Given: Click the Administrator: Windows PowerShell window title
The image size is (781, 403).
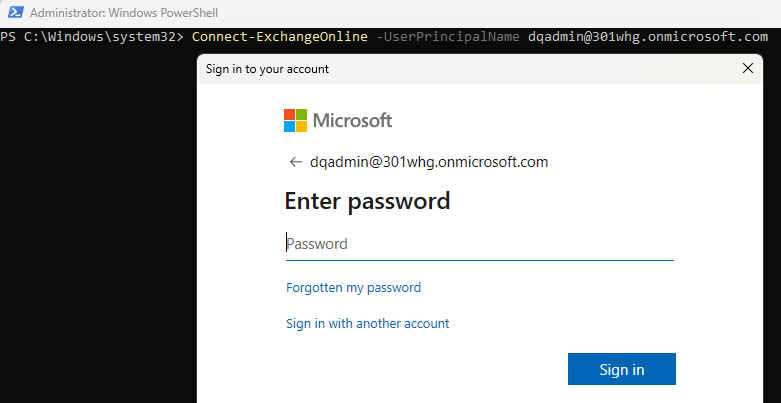Looking at the screenshot, I should [x=124, y=12].
